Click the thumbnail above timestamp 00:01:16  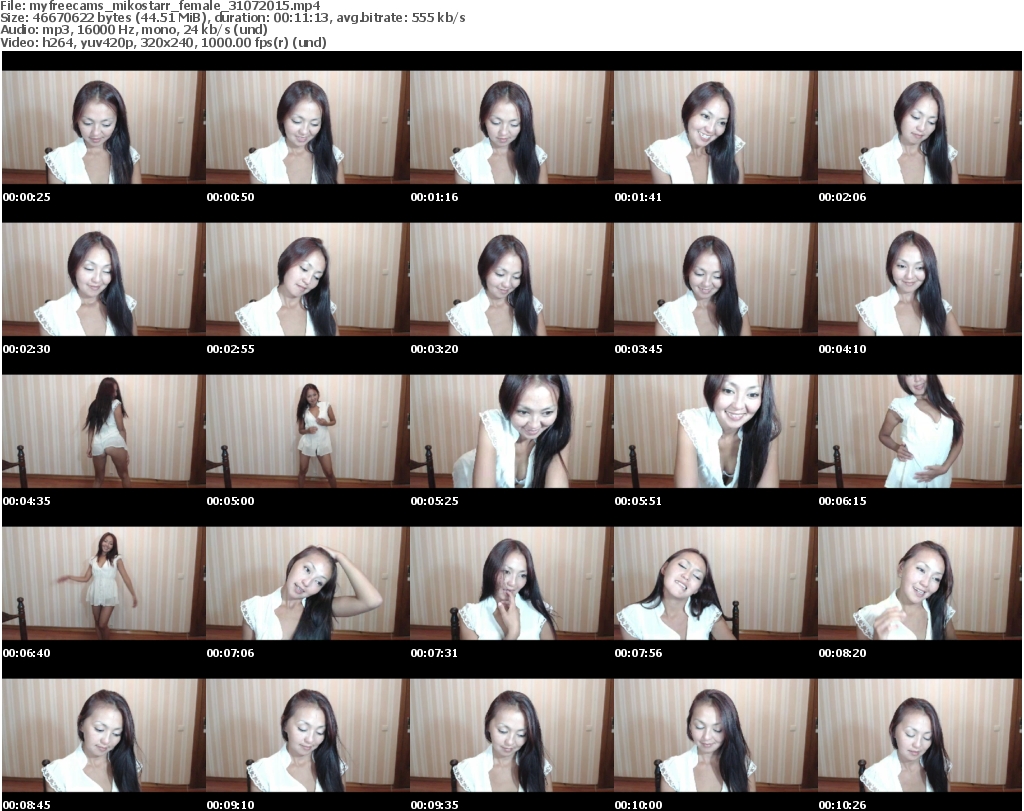[511, 127]
